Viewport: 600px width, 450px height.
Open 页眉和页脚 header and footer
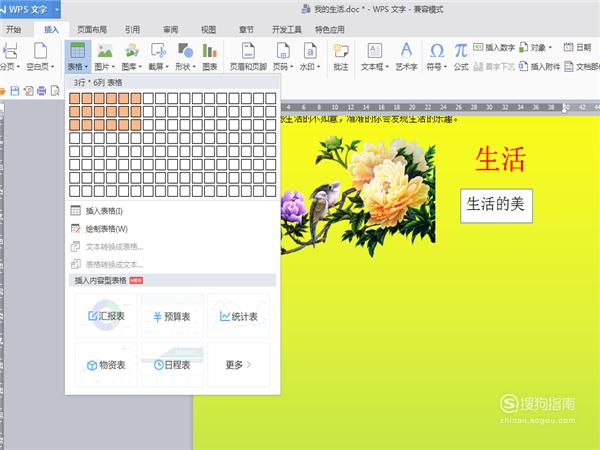[x=248, y=57]
